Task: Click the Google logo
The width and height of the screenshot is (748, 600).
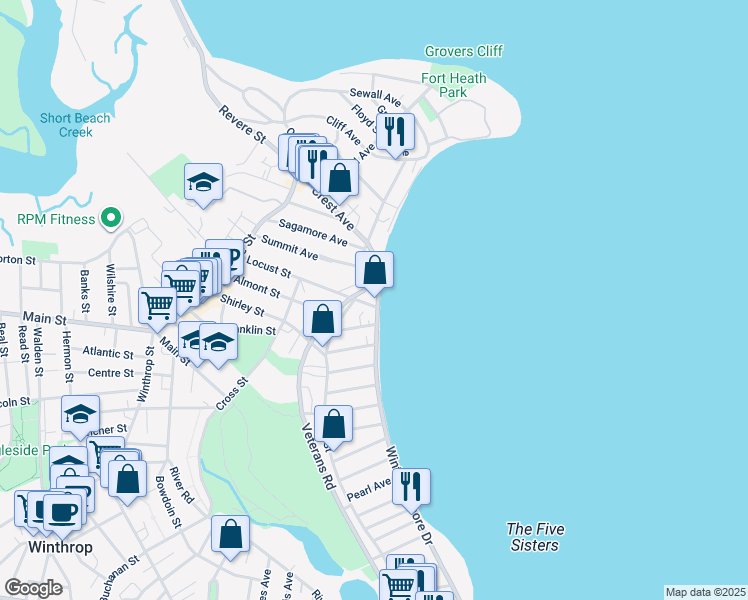Action: click(34, 588)
